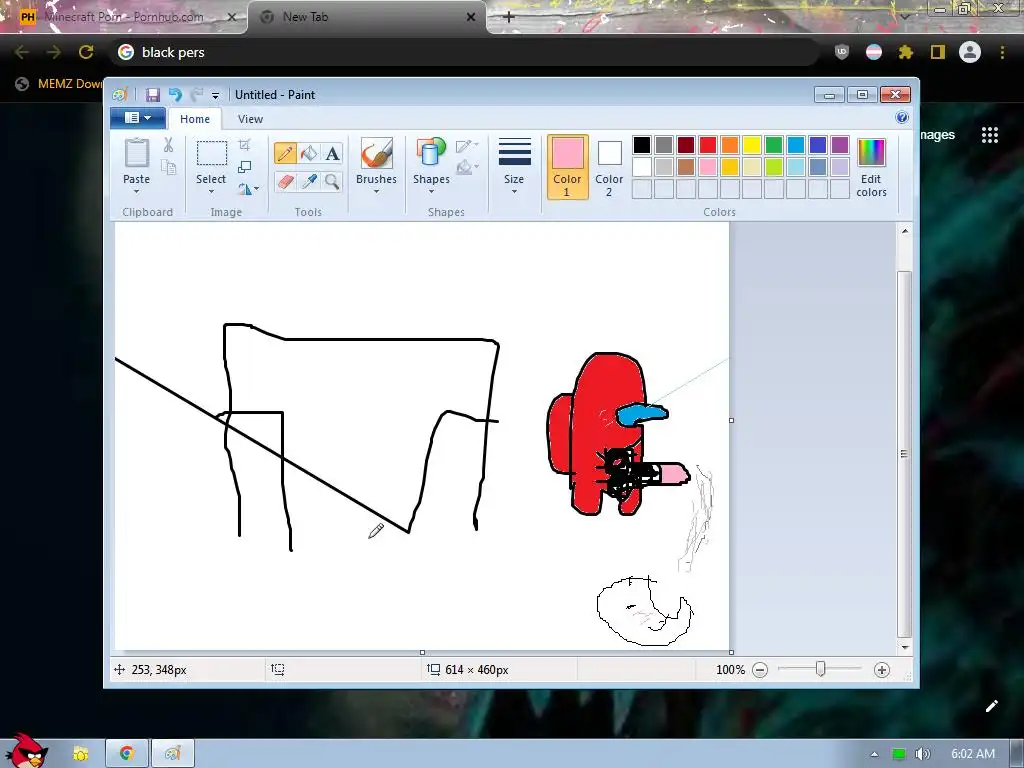Image resolution: width=1024 pixels, height=768 pixels.
Task: Open the Paint file menu button
Action: coord(136,118)
